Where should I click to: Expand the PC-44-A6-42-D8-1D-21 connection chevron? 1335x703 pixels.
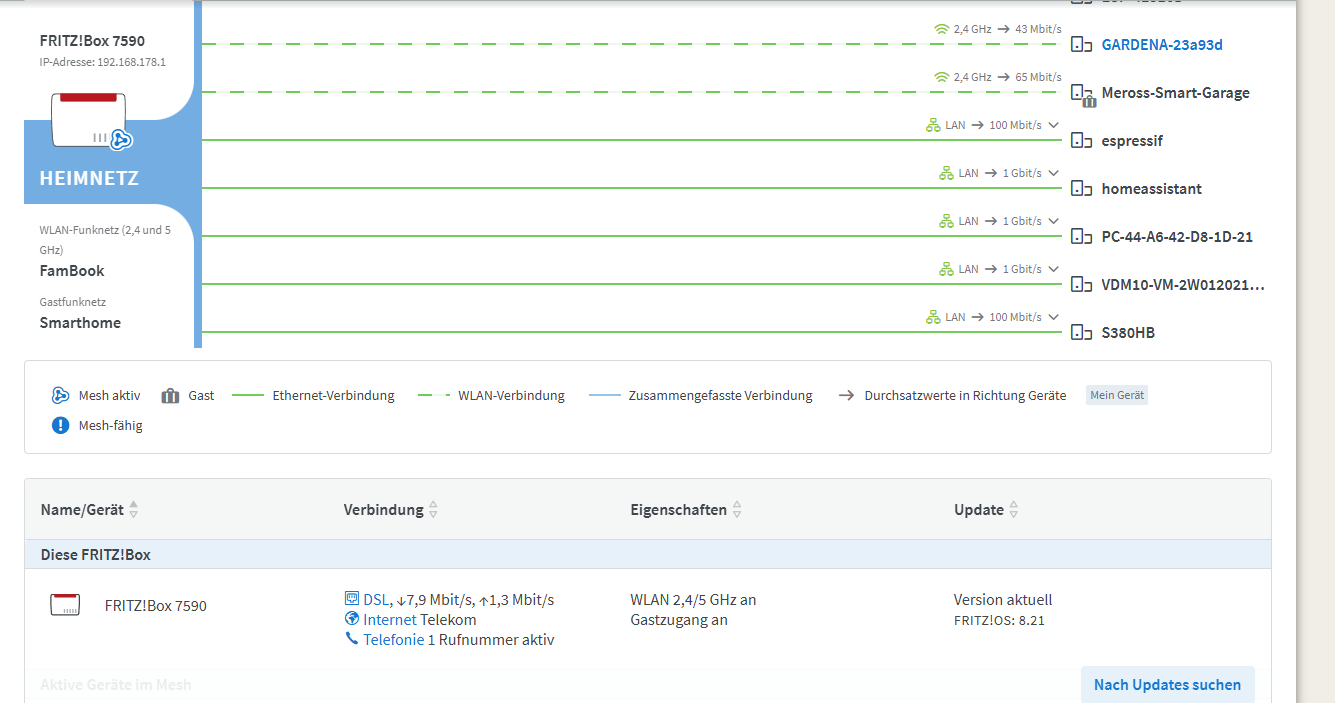tap(1052, 221)
